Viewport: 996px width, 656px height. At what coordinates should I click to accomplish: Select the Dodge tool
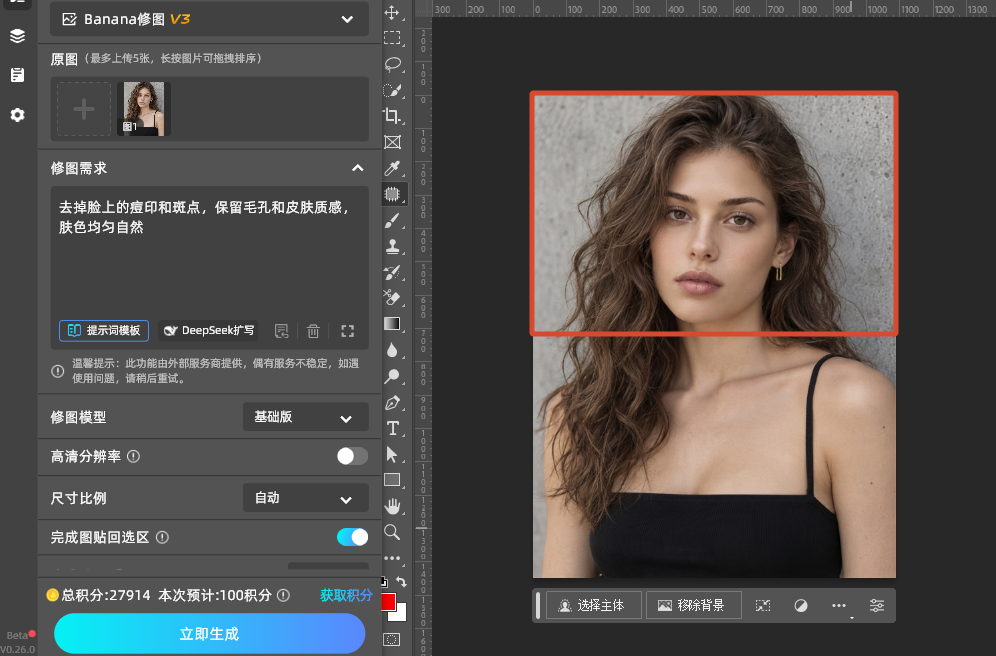point(393,376)
